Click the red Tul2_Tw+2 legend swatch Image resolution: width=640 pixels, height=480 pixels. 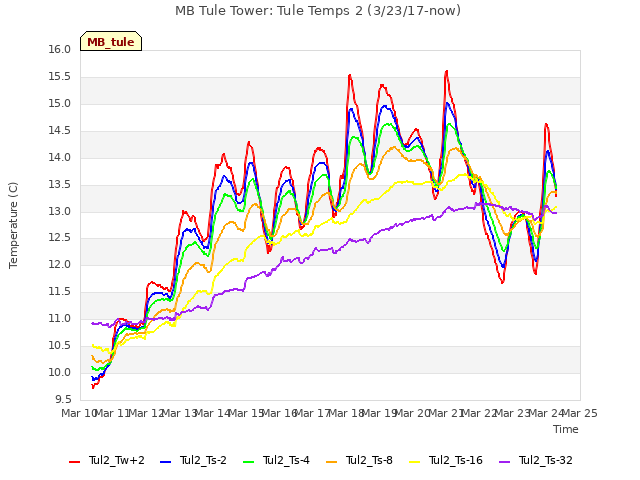pyautogui.click(x=74, y=462)
